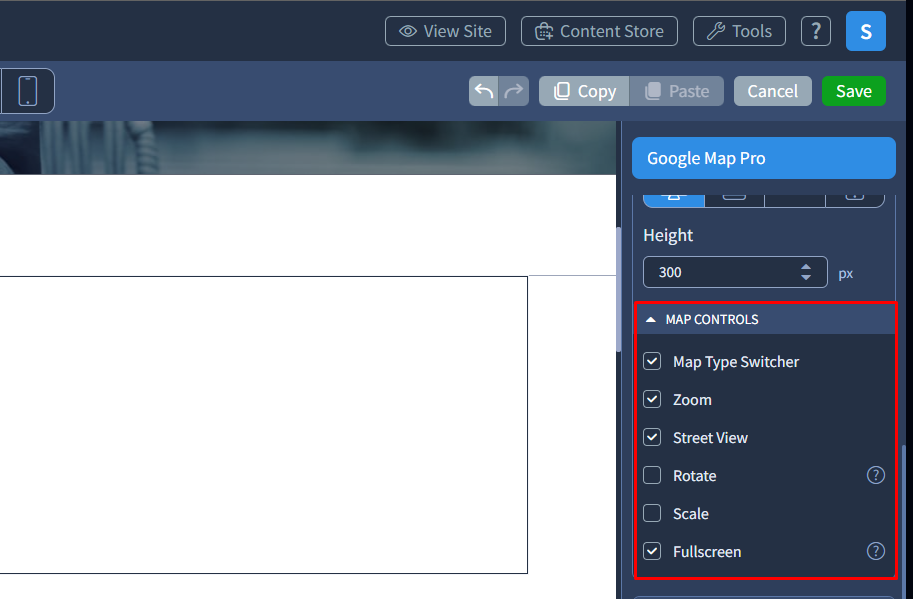Open the user account avatar S
Viewport: 913px width, 599px height.
[x=865, y=31]
